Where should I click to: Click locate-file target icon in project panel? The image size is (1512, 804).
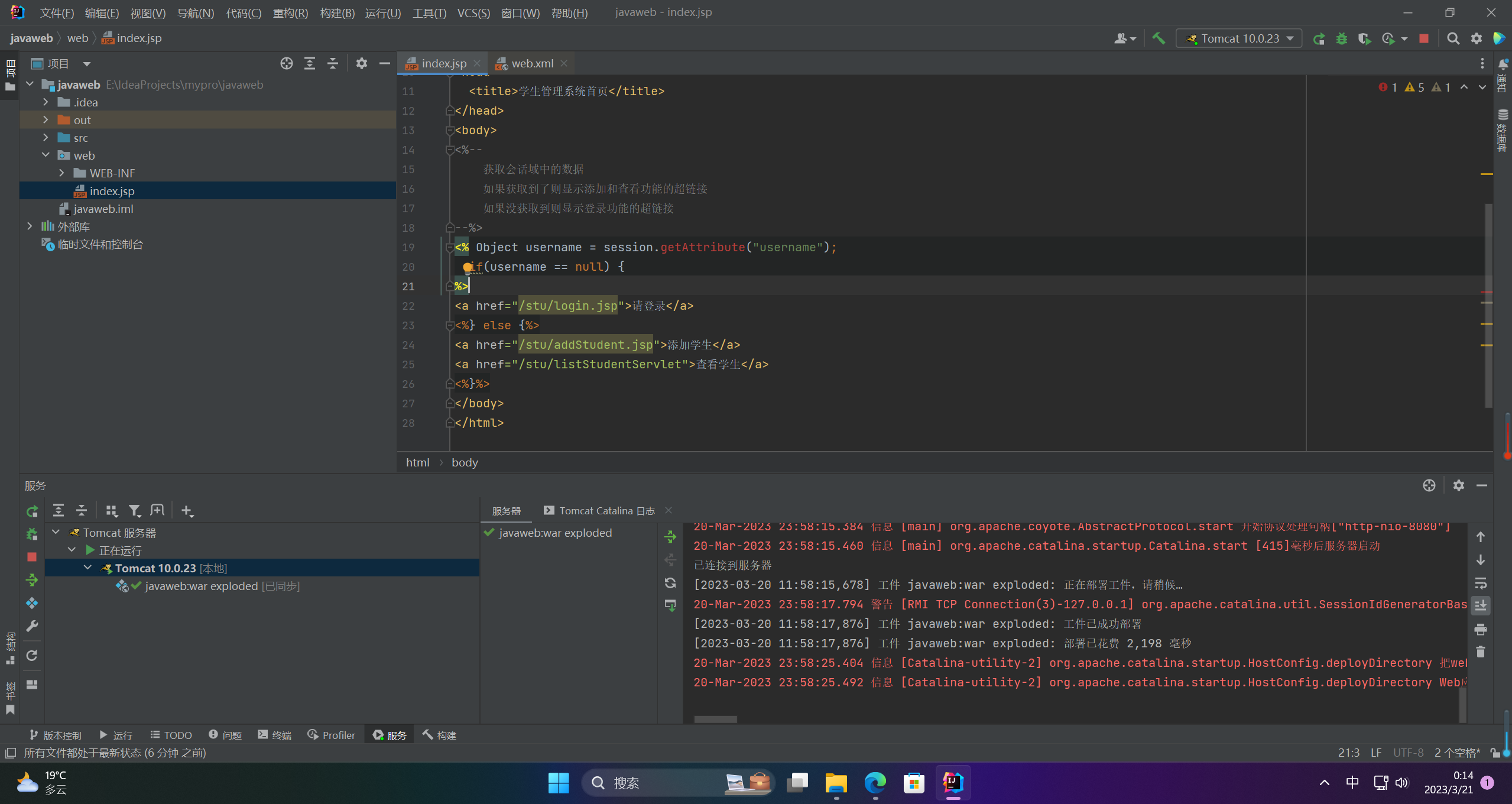click(x=287, y=63)
